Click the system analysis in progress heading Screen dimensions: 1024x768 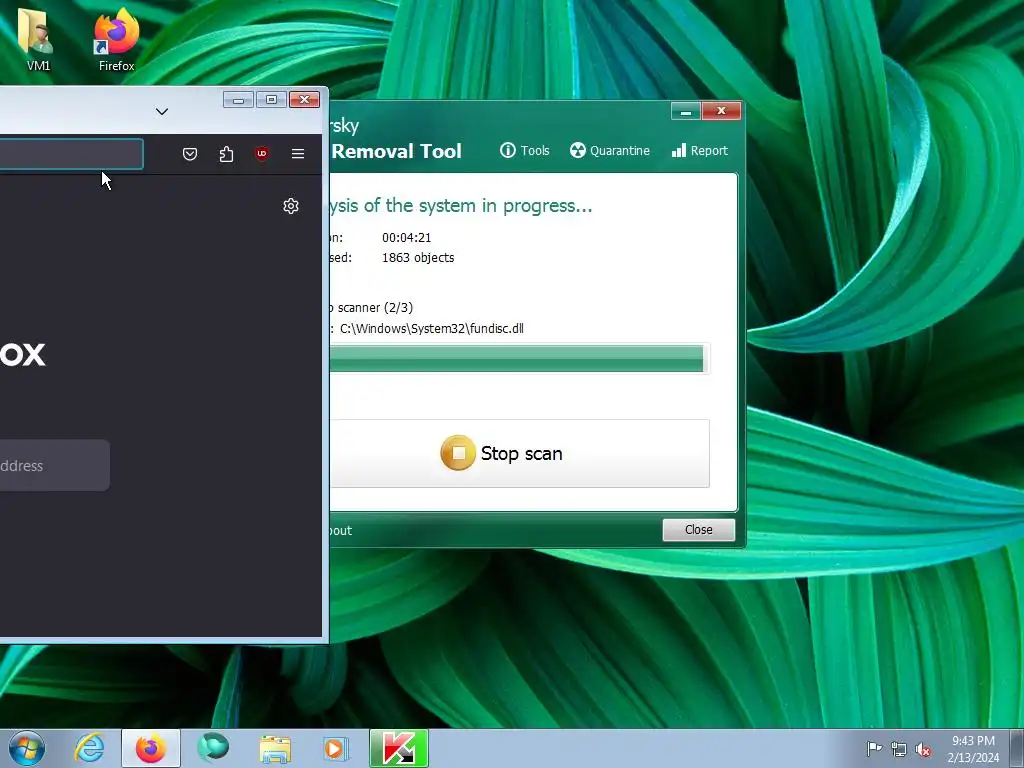(461, 206)
